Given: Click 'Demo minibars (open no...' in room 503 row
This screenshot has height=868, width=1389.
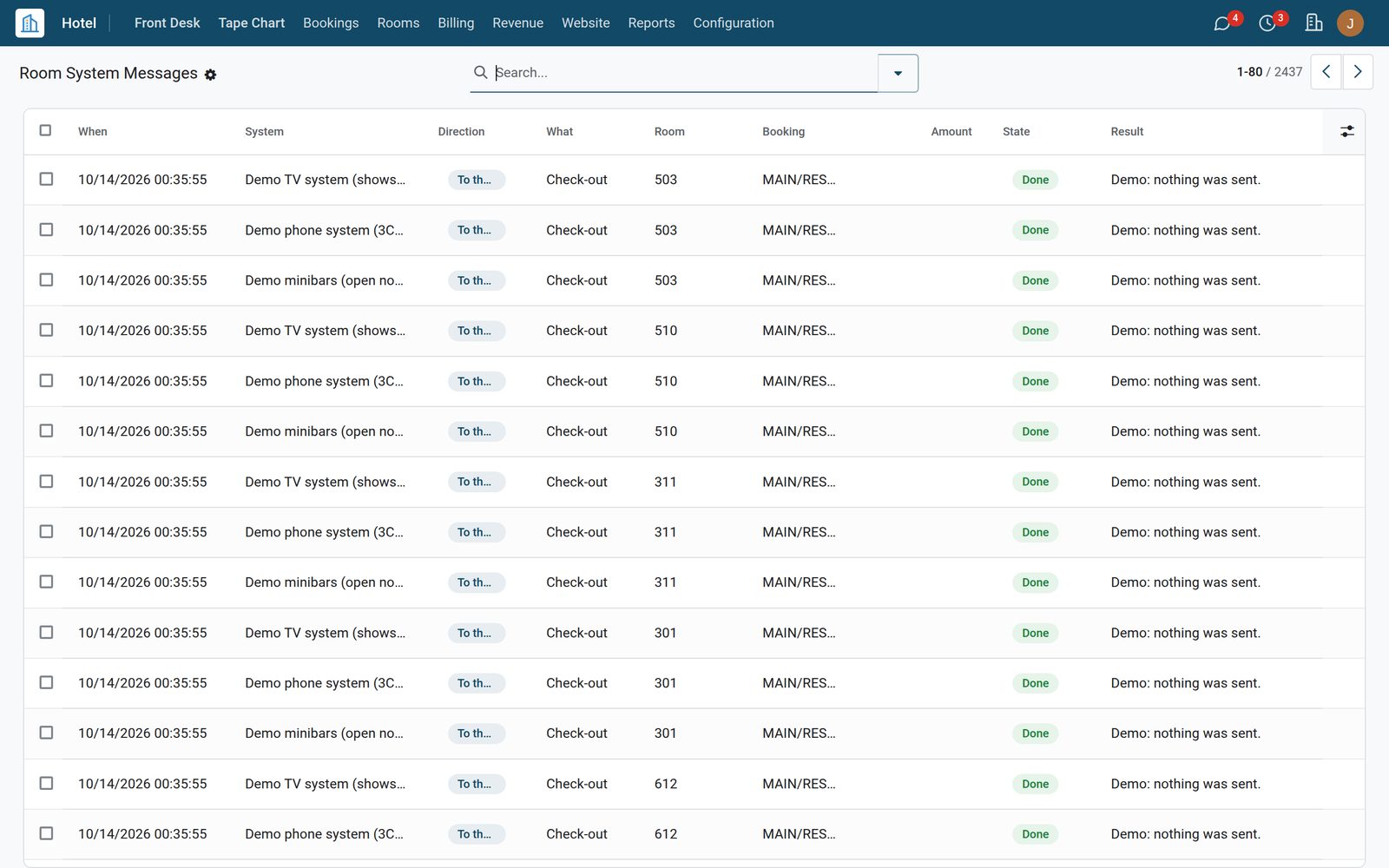Looking at the screenshot, I should [x=324, y=280].
